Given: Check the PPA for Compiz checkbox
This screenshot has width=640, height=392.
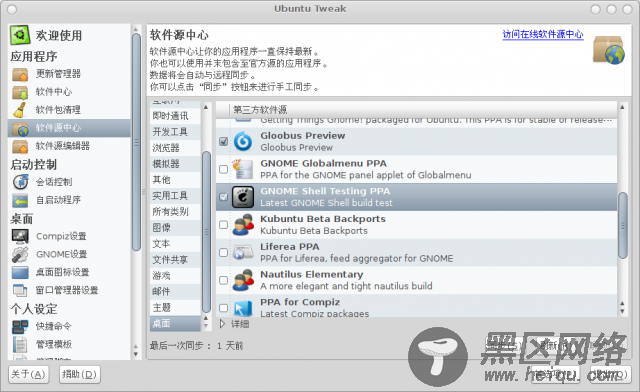Looking at the screenshot, I should [223, 308].
